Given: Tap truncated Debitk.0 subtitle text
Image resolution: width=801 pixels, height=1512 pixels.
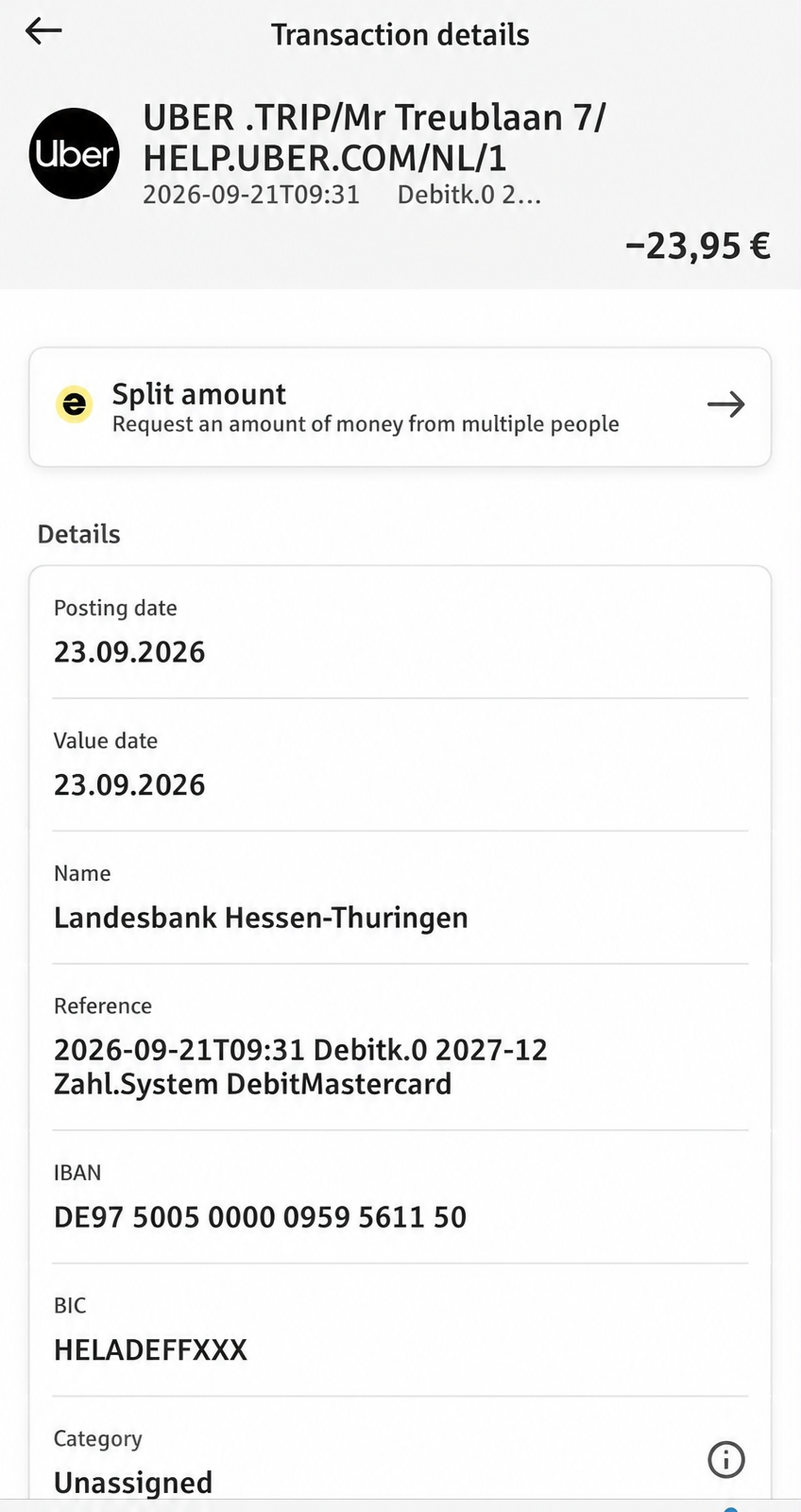Looking at the screenshot, I should point(469,196).
